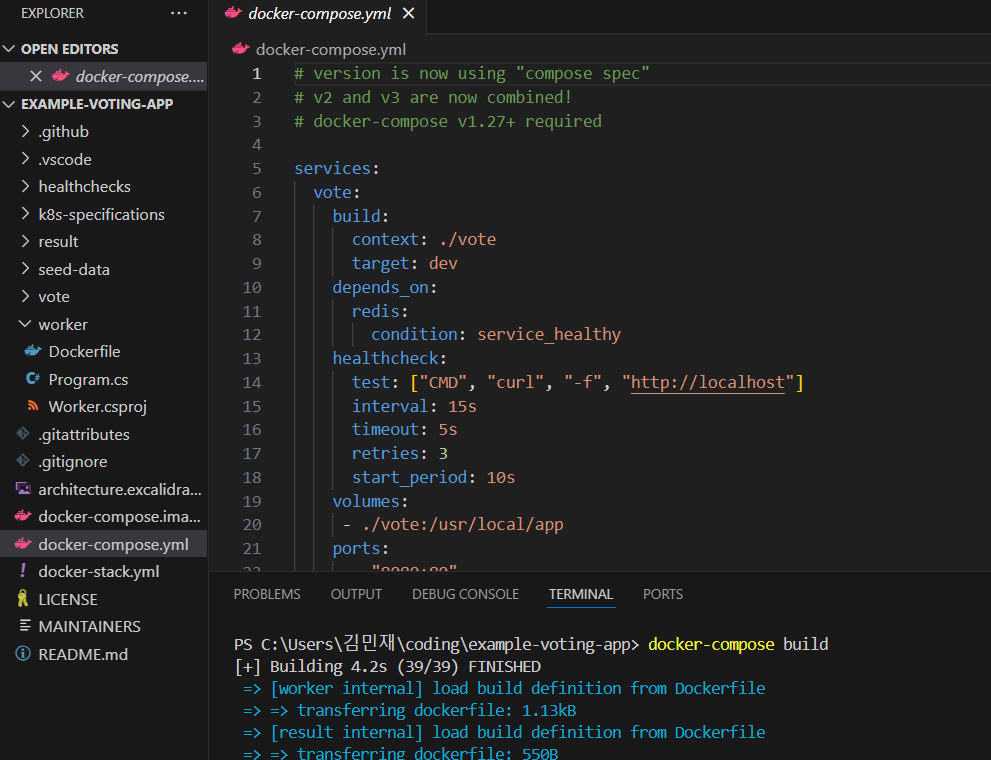This screenshot has height=760, width=991.
Task: Collapse the EXAMPLE-VOTING-APP section
Action: [9, 104]
